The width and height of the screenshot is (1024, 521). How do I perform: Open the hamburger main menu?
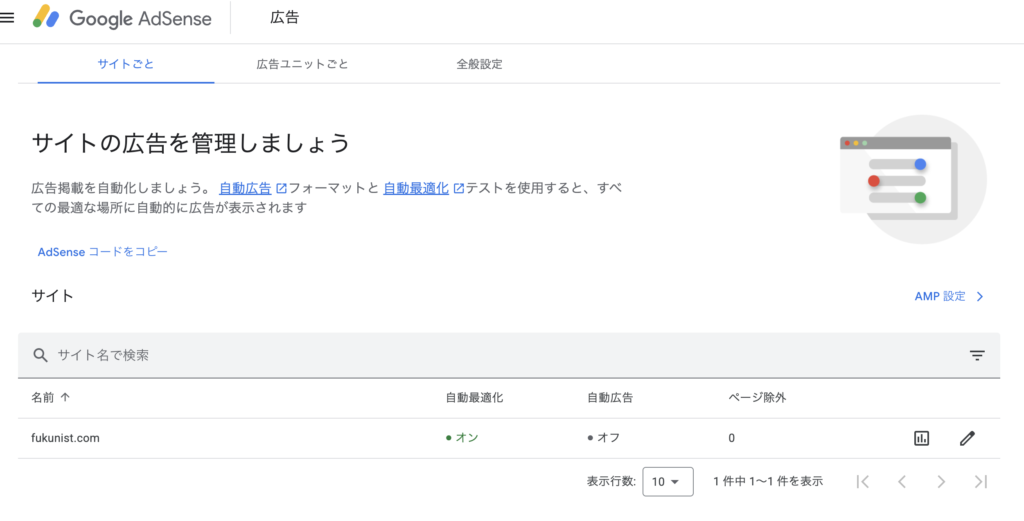pos(7,18)
